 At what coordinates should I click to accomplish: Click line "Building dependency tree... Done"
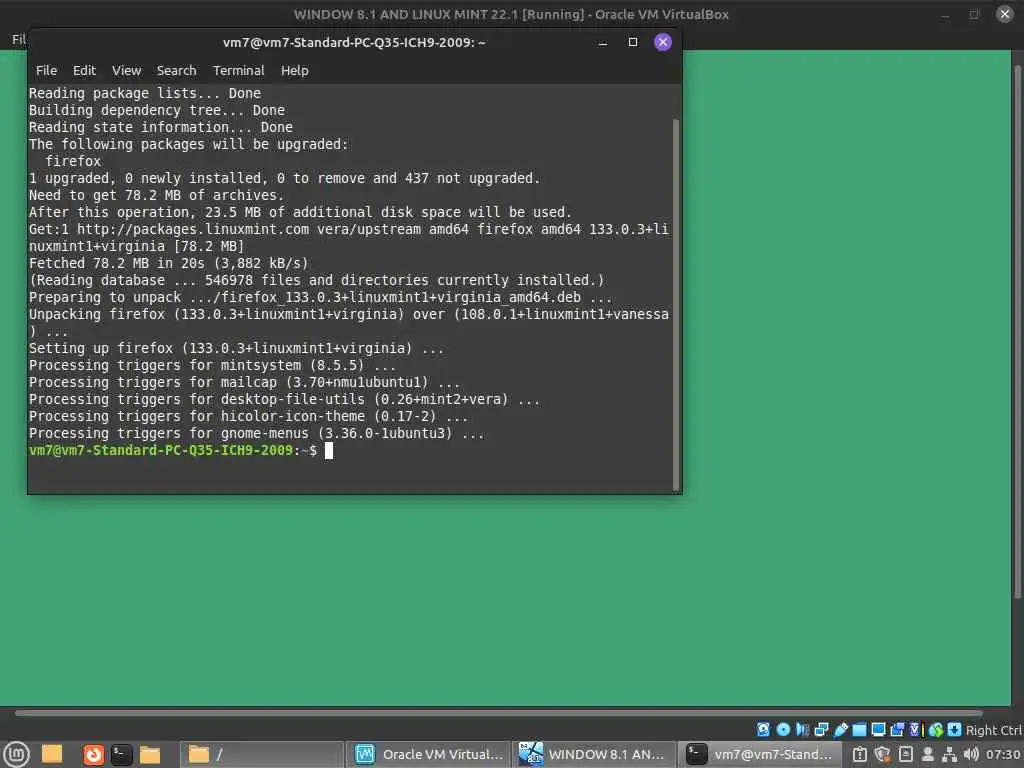point(157,110)
